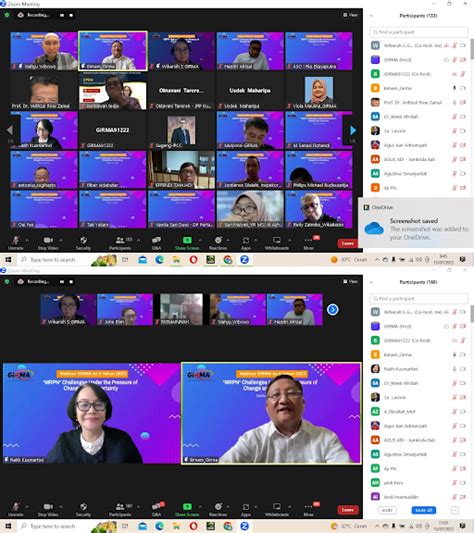Pause the recording in the upper Zoom window
The width and height of the screenshot is (474, 533).
[62, 15]
